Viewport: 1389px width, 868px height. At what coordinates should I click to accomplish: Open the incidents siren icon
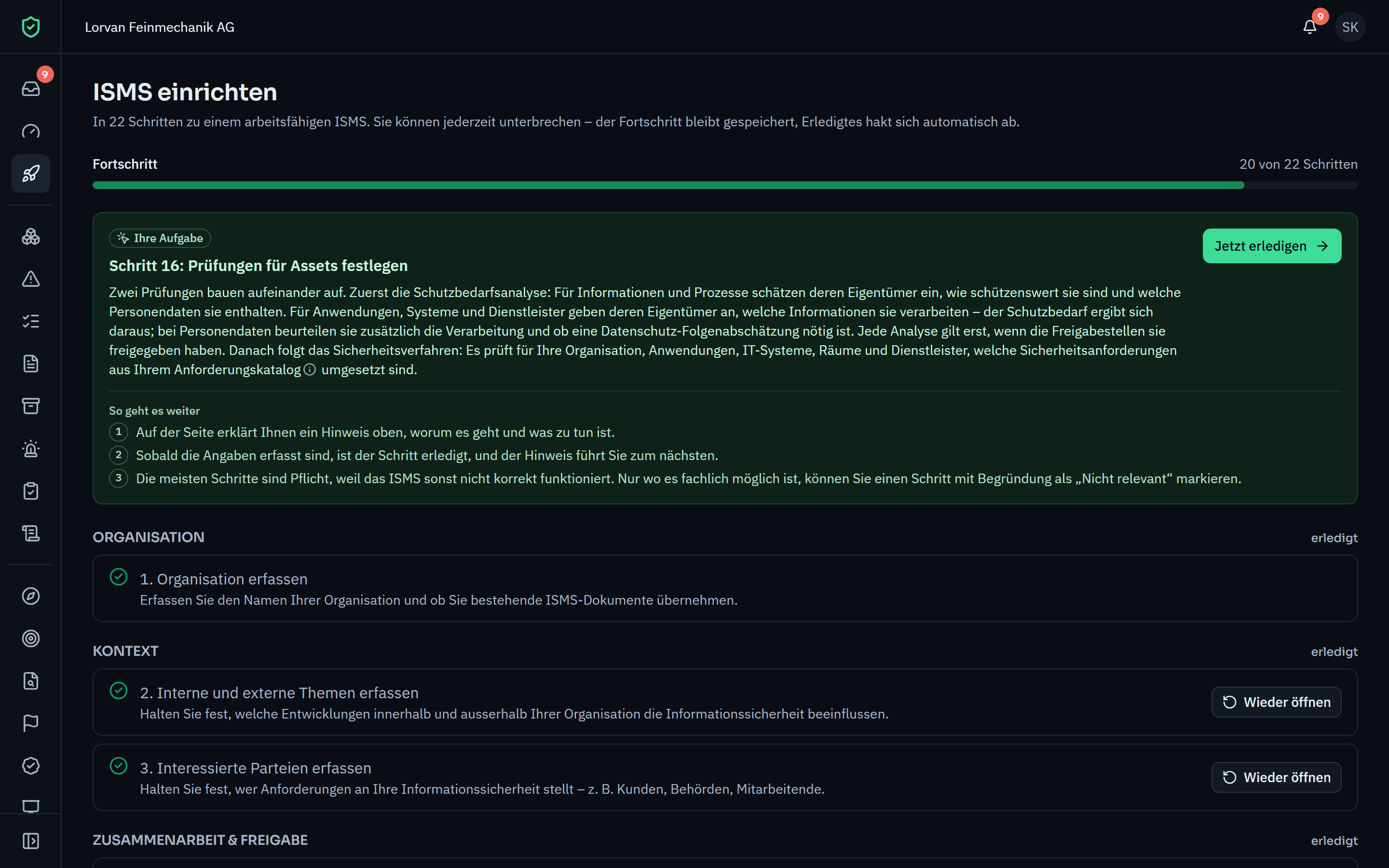click(x=30, y=449)
